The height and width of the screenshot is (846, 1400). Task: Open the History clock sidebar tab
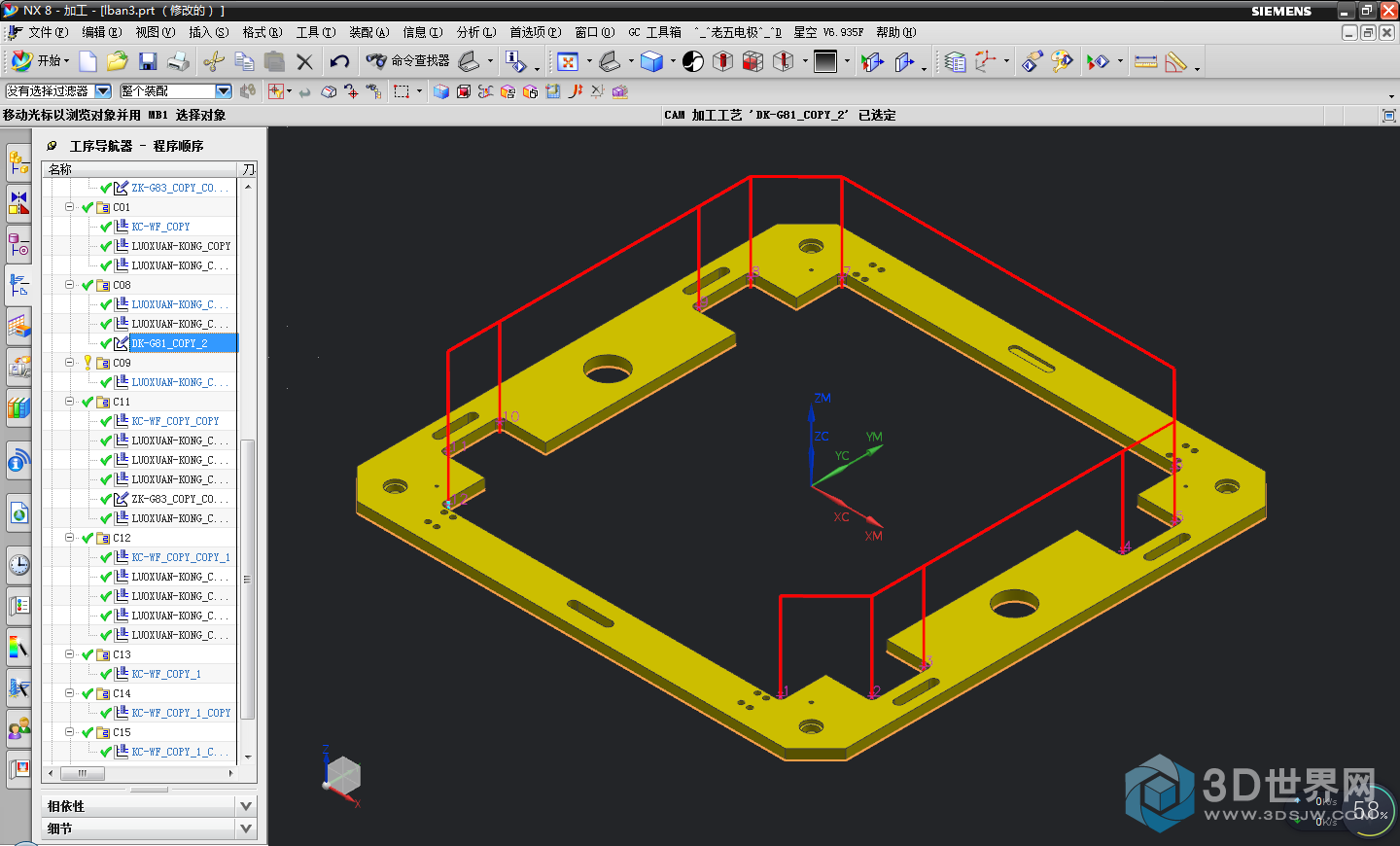point(18,564)
